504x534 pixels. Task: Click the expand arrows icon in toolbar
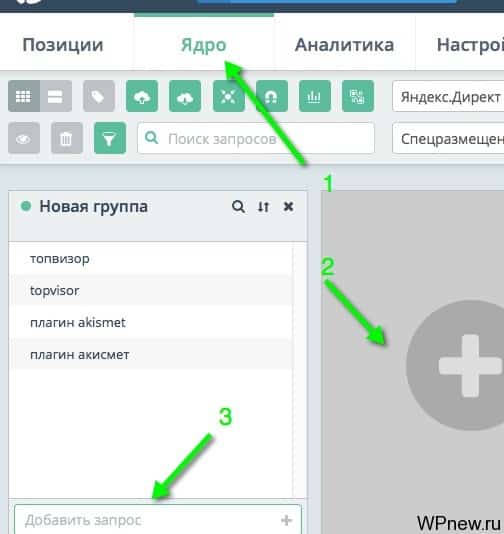point(229,96)
